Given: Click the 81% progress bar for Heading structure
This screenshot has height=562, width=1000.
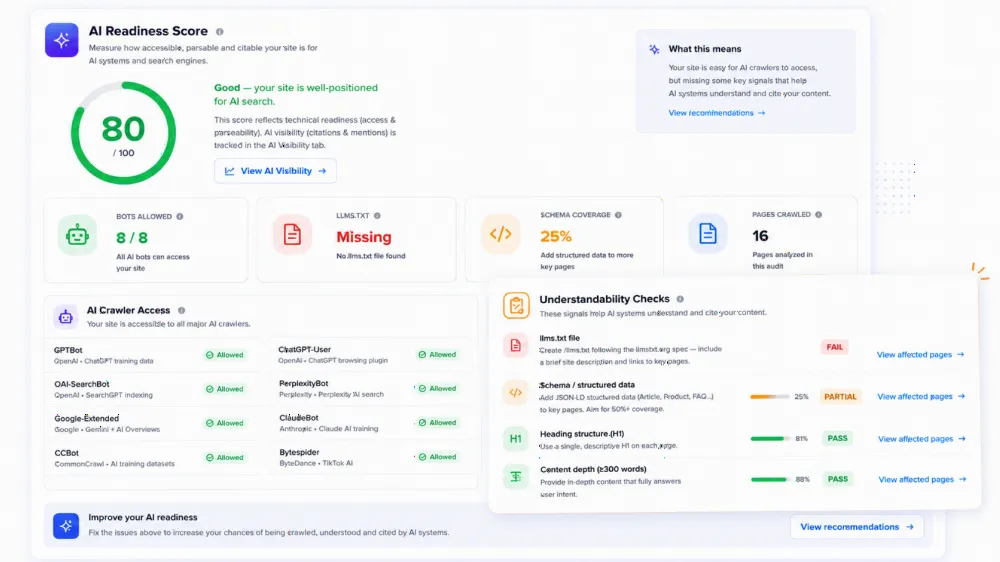Looking at the screenshot, I should [x=770, y=439].
